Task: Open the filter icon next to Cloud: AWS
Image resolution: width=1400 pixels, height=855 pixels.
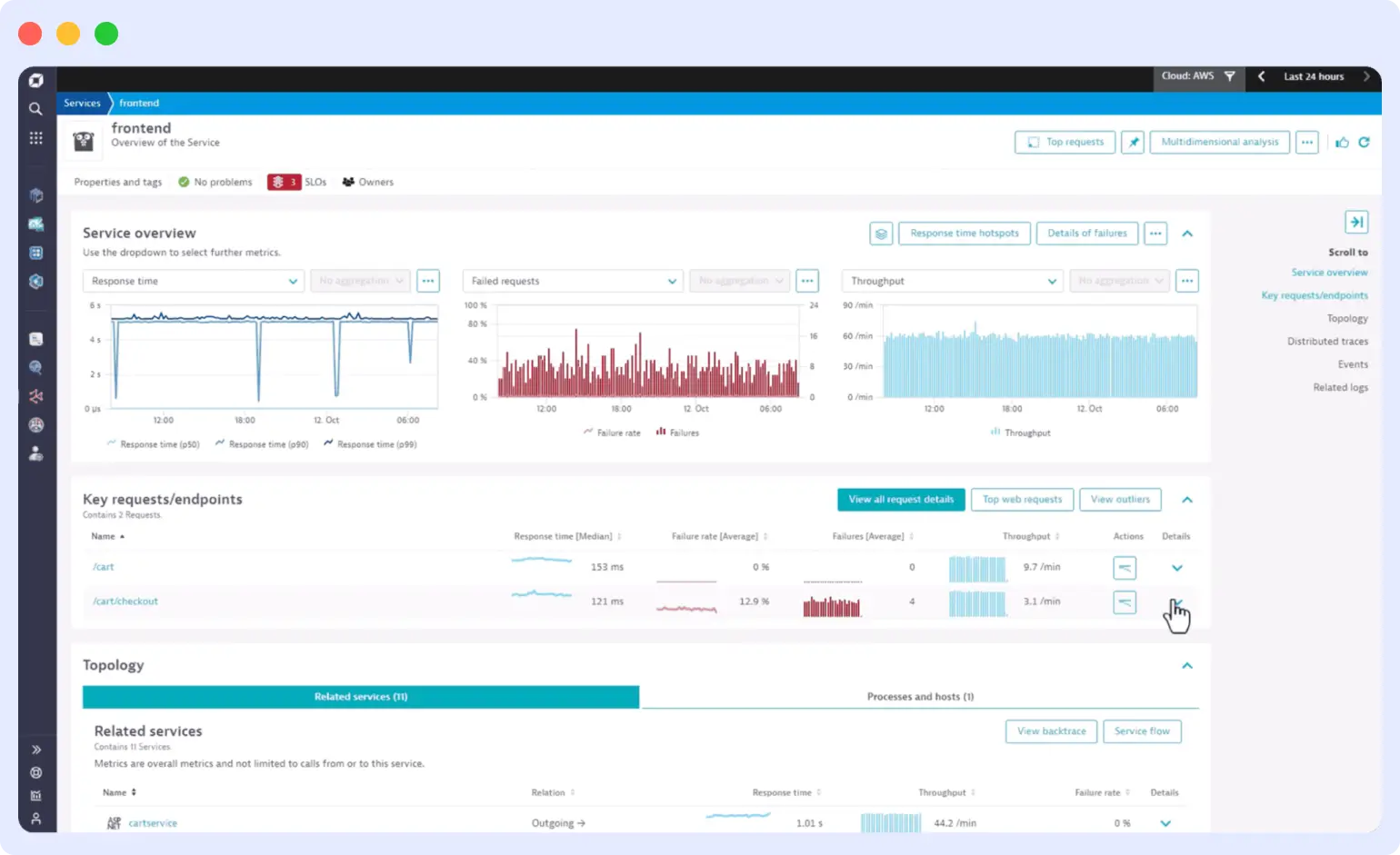Action: (1230, 76)
